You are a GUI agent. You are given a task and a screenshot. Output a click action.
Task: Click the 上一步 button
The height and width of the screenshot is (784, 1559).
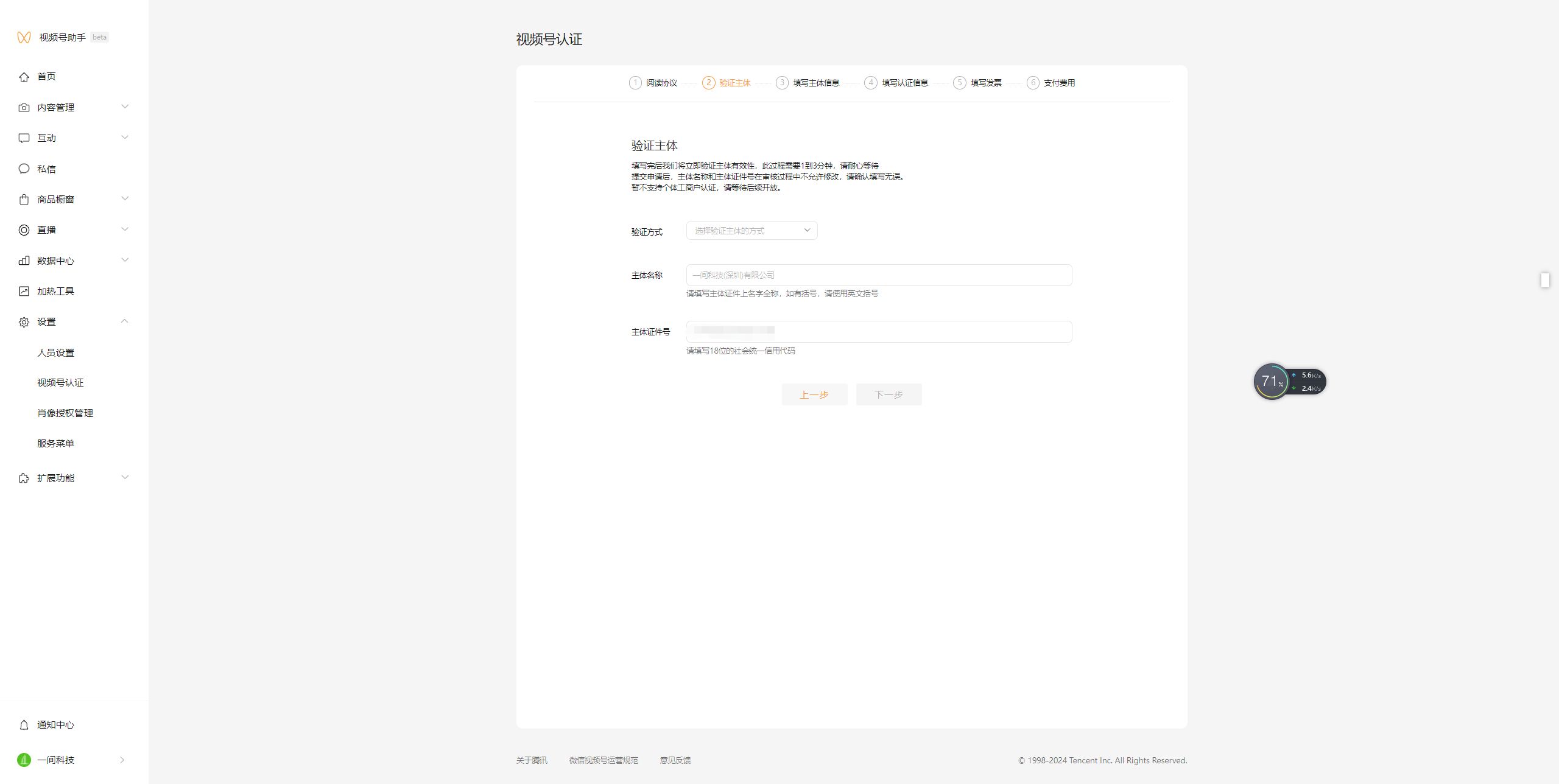814,394
